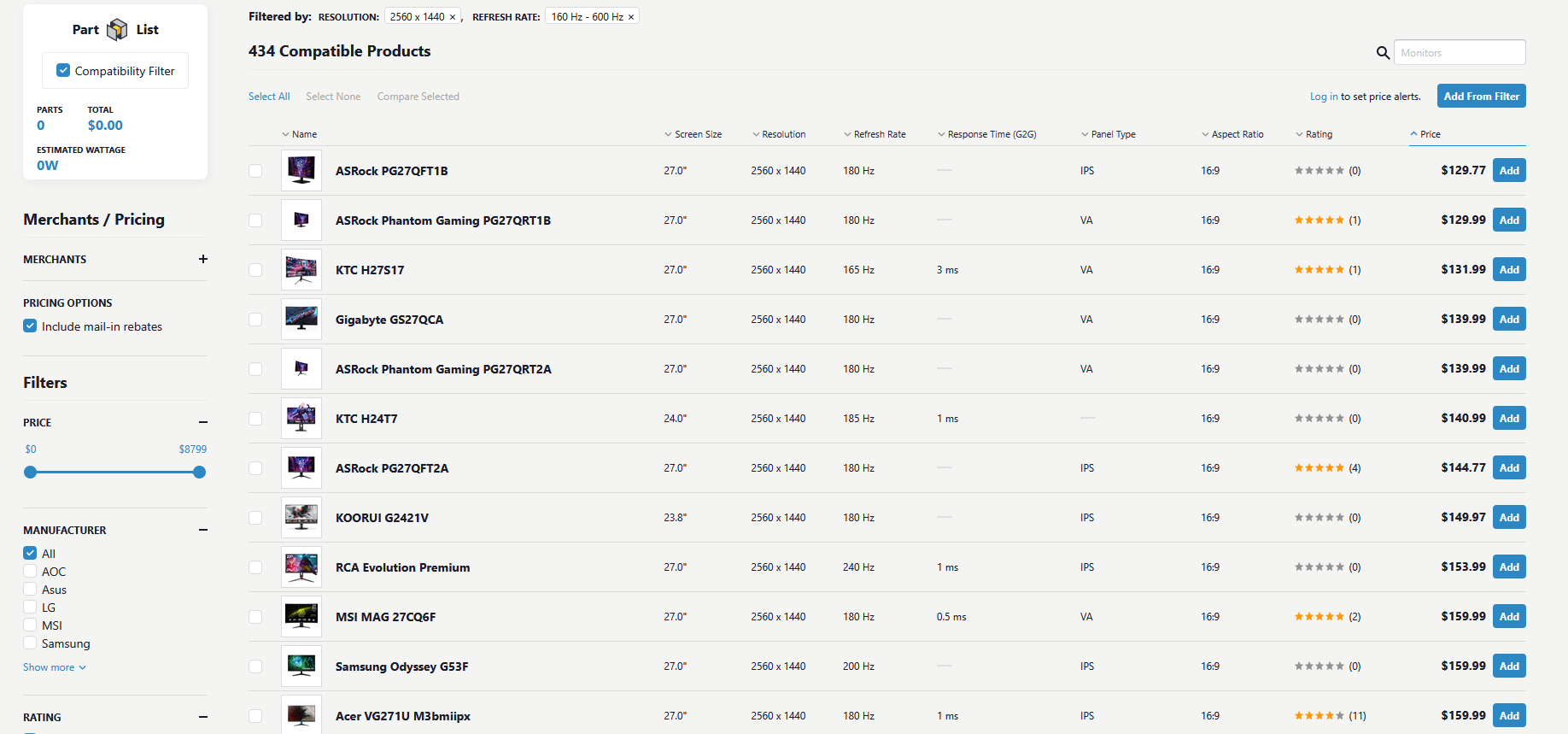Check the LG manufacturer filter

click(x=30, y=608)
